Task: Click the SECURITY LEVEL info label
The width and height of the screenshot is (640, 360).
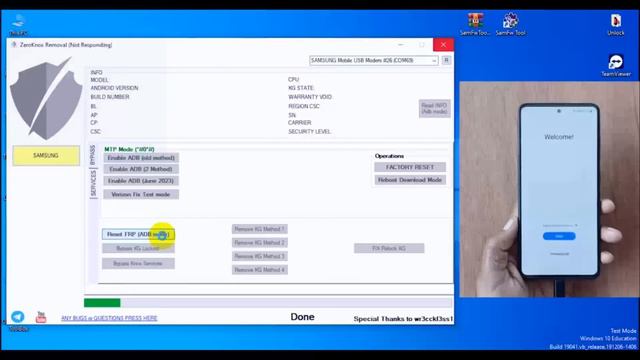Action: 309,132
